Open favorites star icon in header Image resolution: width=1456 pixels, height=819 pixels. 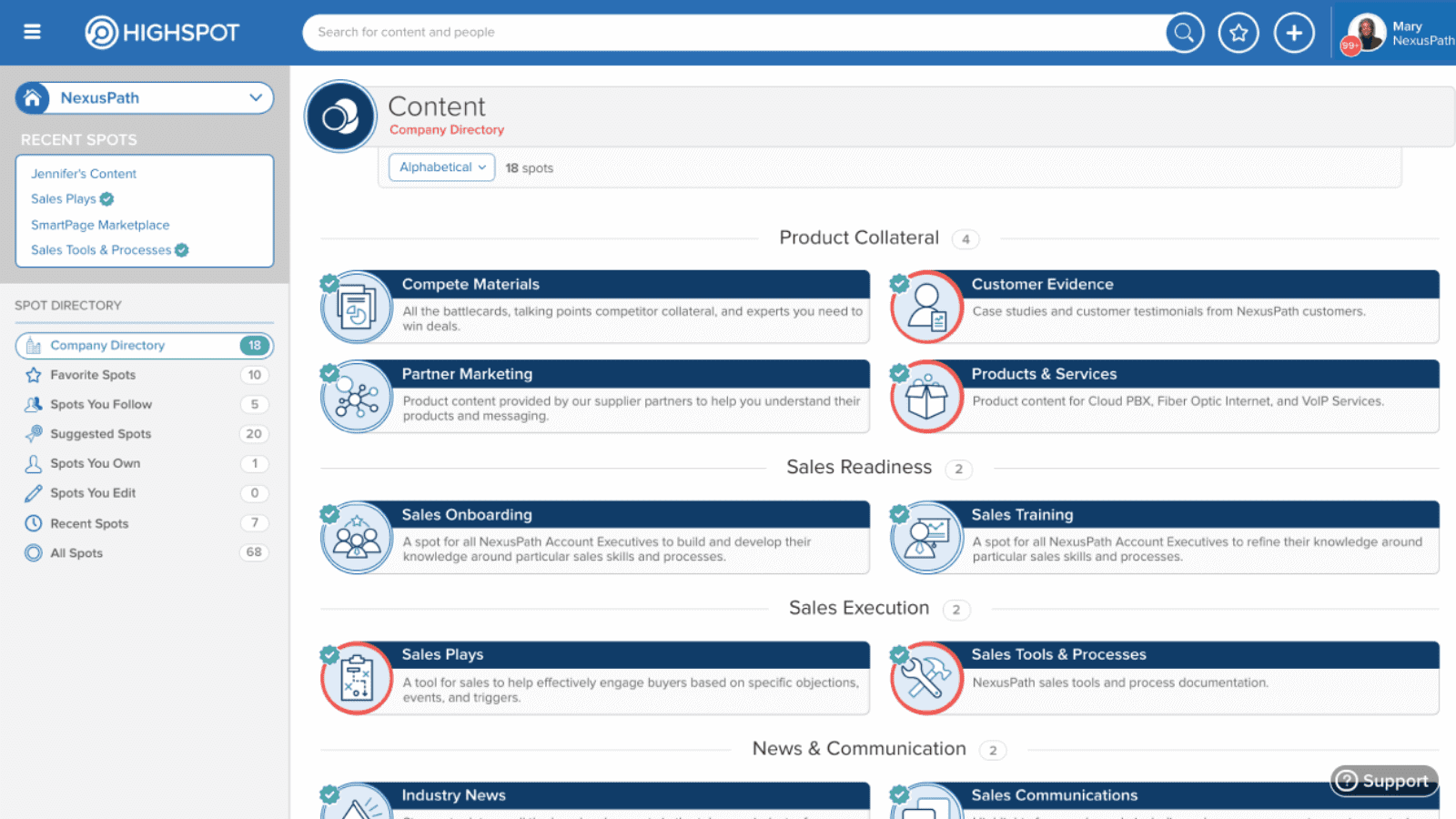[1239, 33]
